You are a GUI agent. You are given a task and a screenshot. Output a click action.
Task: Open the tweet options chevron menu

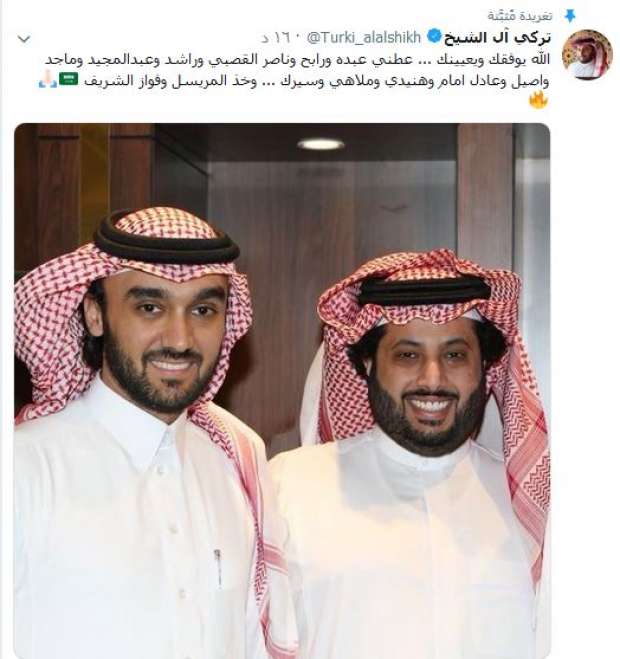point(24,40)
